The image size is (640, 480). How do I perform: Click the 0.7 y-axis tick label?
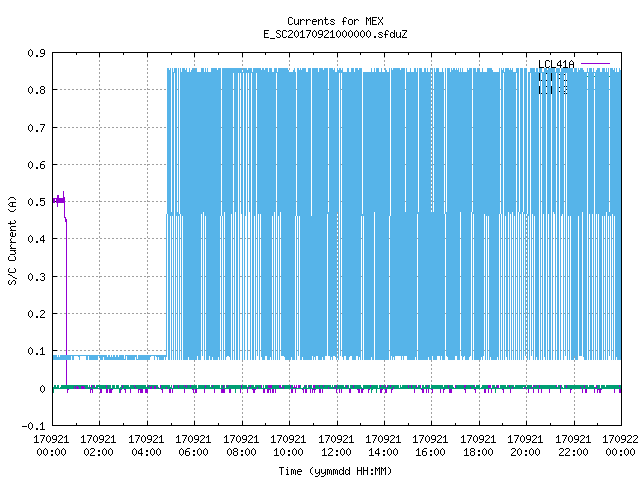click(x=36, y=128)
